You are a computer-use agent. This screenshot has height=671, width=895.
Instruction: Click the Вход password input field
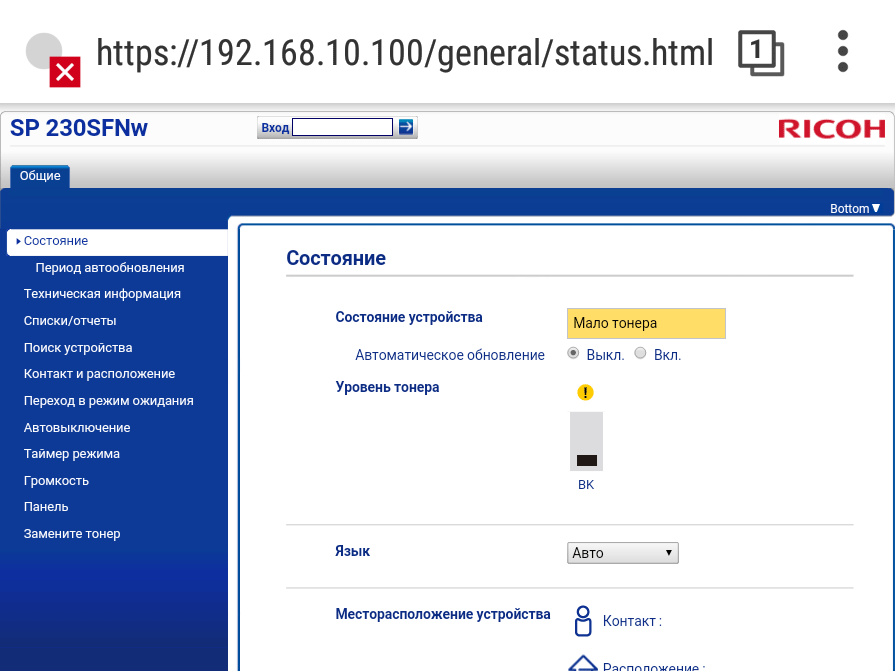click(342, 127)
